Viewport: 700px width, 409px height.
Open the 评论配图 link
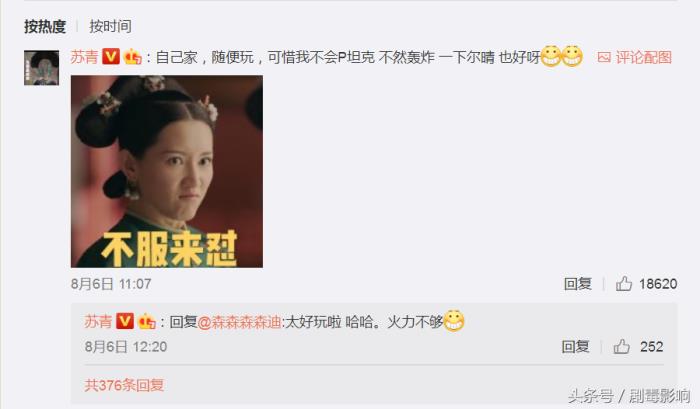tap(643, 57)
